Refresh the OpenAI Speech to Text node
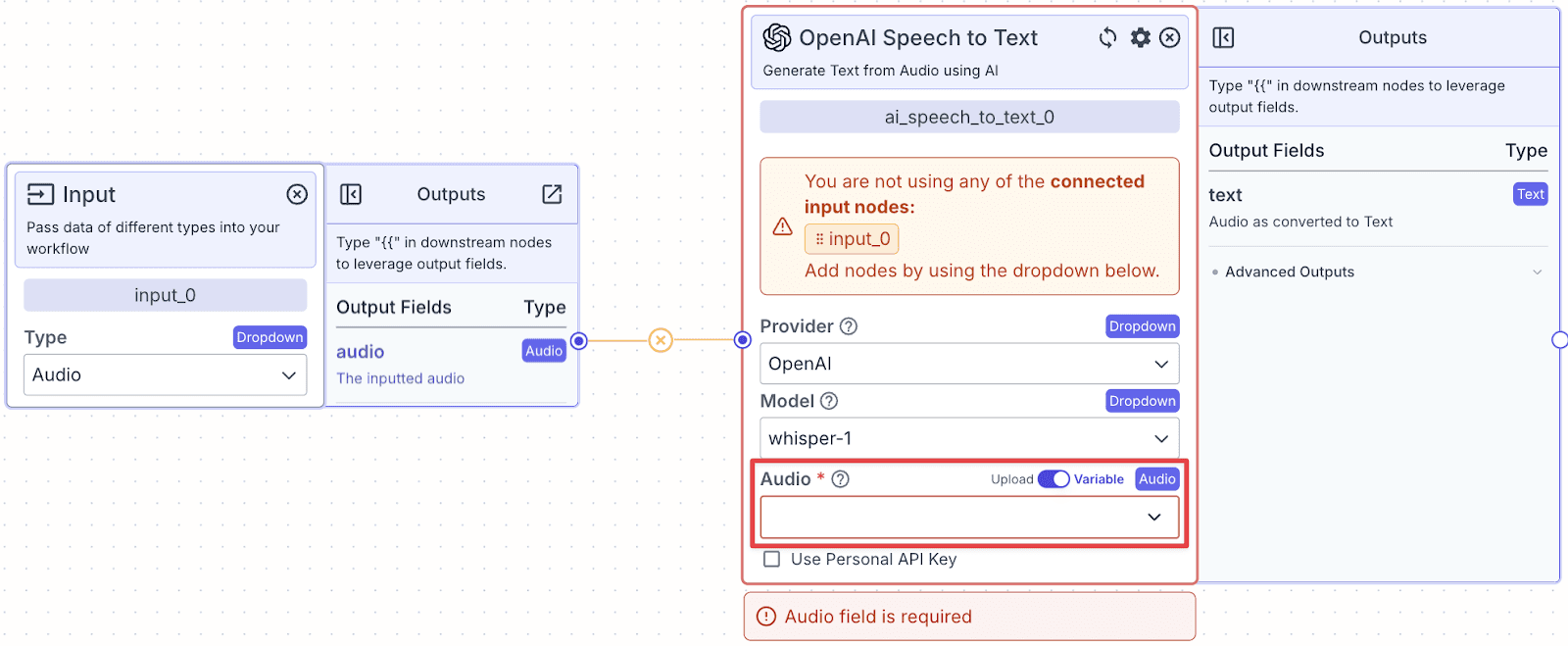The image size is (1568, 646). click(x=1107, y=37)
